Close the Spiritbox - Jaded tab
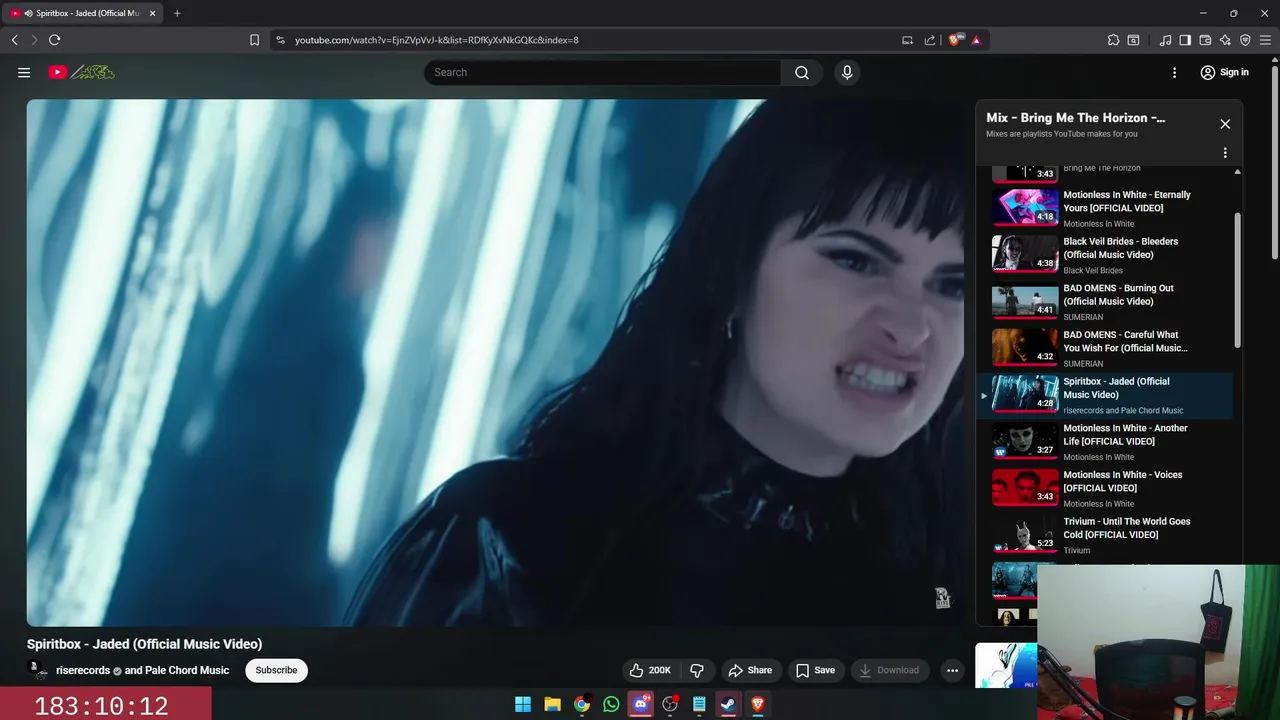The height and width of the screenshot is (720, 1280). tap(153, 13)
